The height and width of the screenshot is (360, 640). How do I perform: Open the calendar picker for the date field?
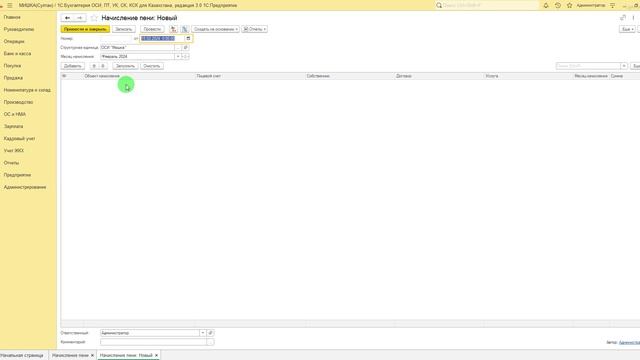click(188, 38)
